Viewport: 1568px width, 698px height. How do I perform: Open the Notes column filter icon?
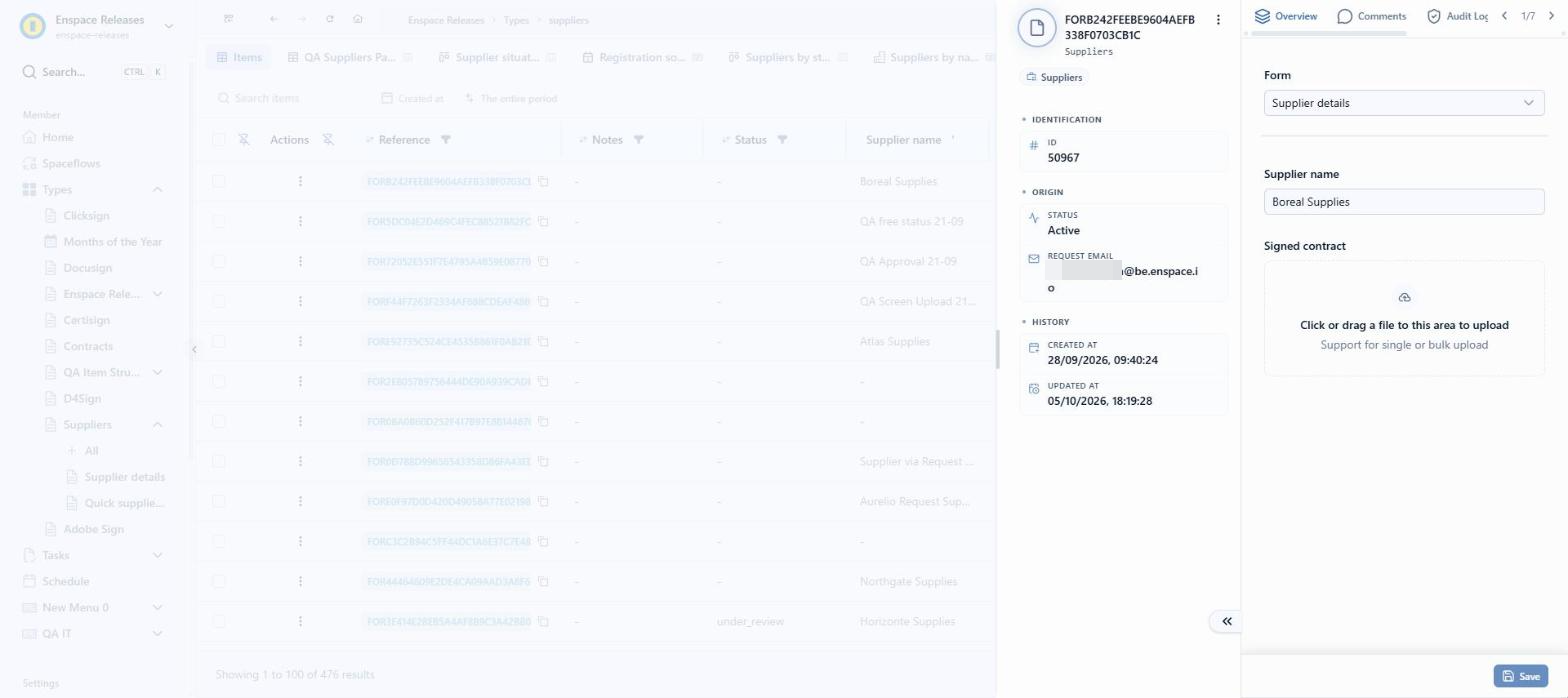click(x=638, y=140)
